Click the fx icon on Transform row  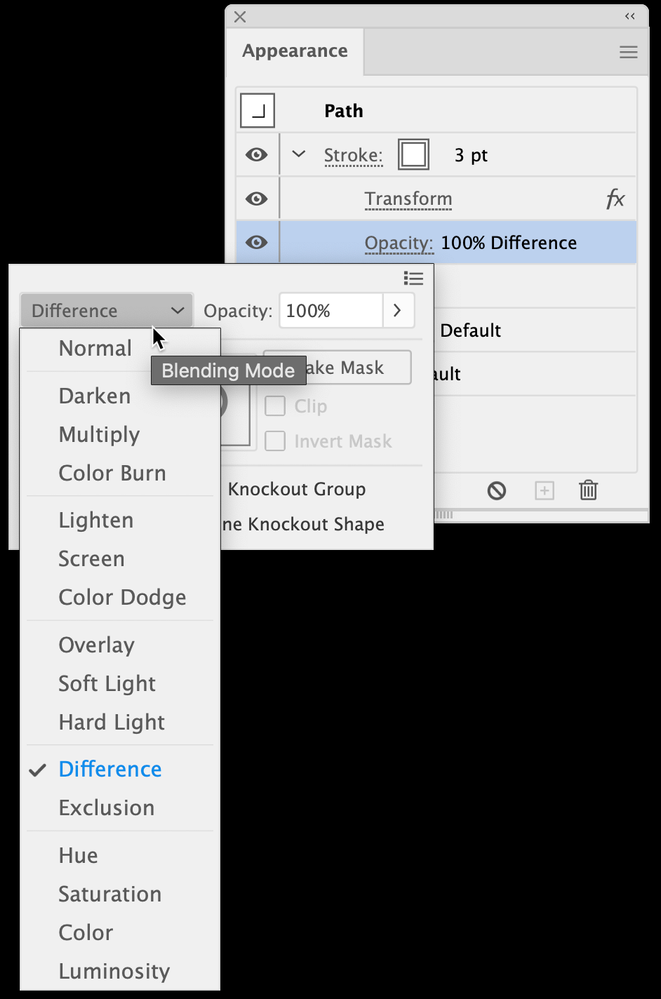[x=615, y=199]
